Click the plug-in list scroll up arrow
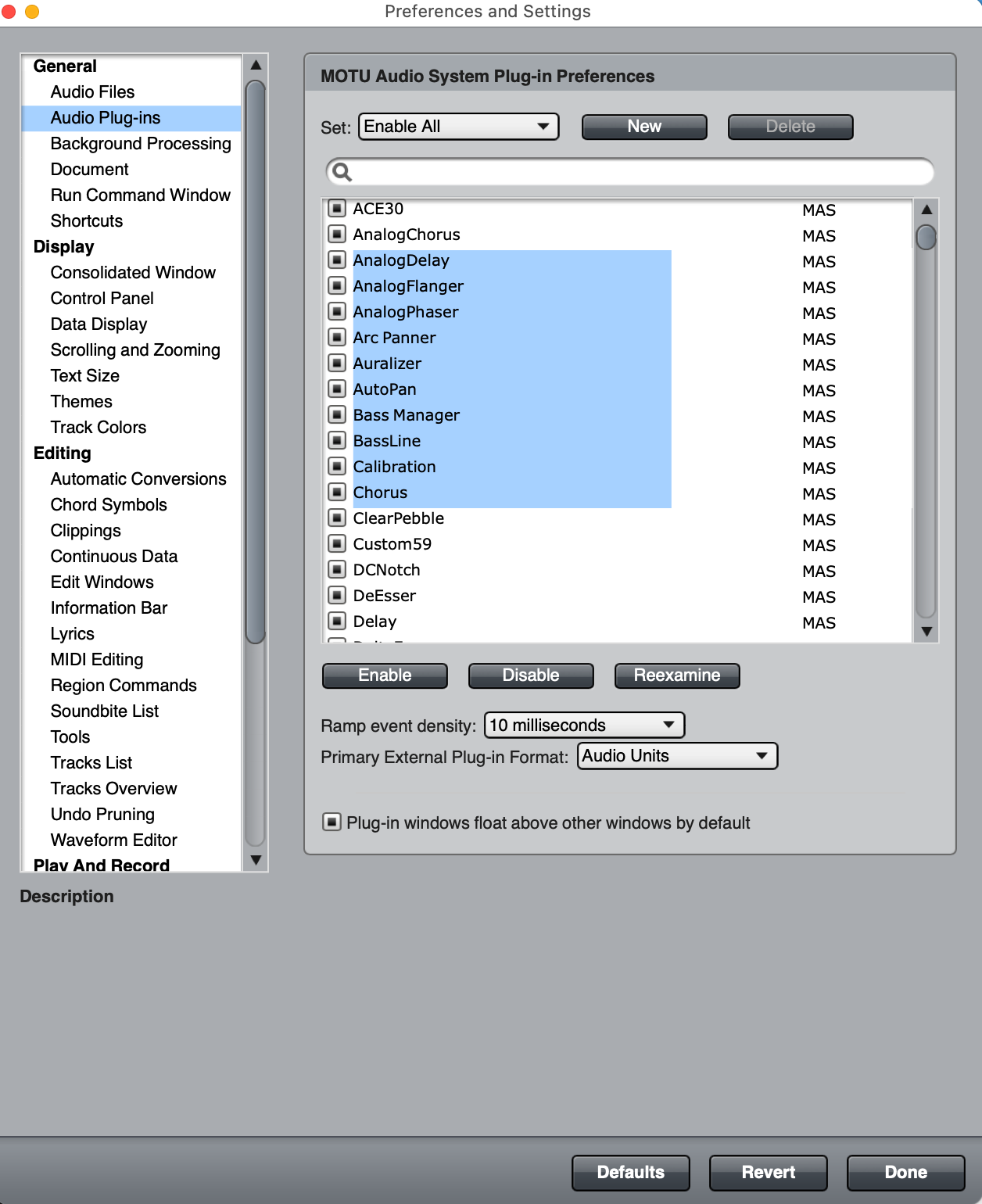The image size is (982, 1204). [926, 210]
